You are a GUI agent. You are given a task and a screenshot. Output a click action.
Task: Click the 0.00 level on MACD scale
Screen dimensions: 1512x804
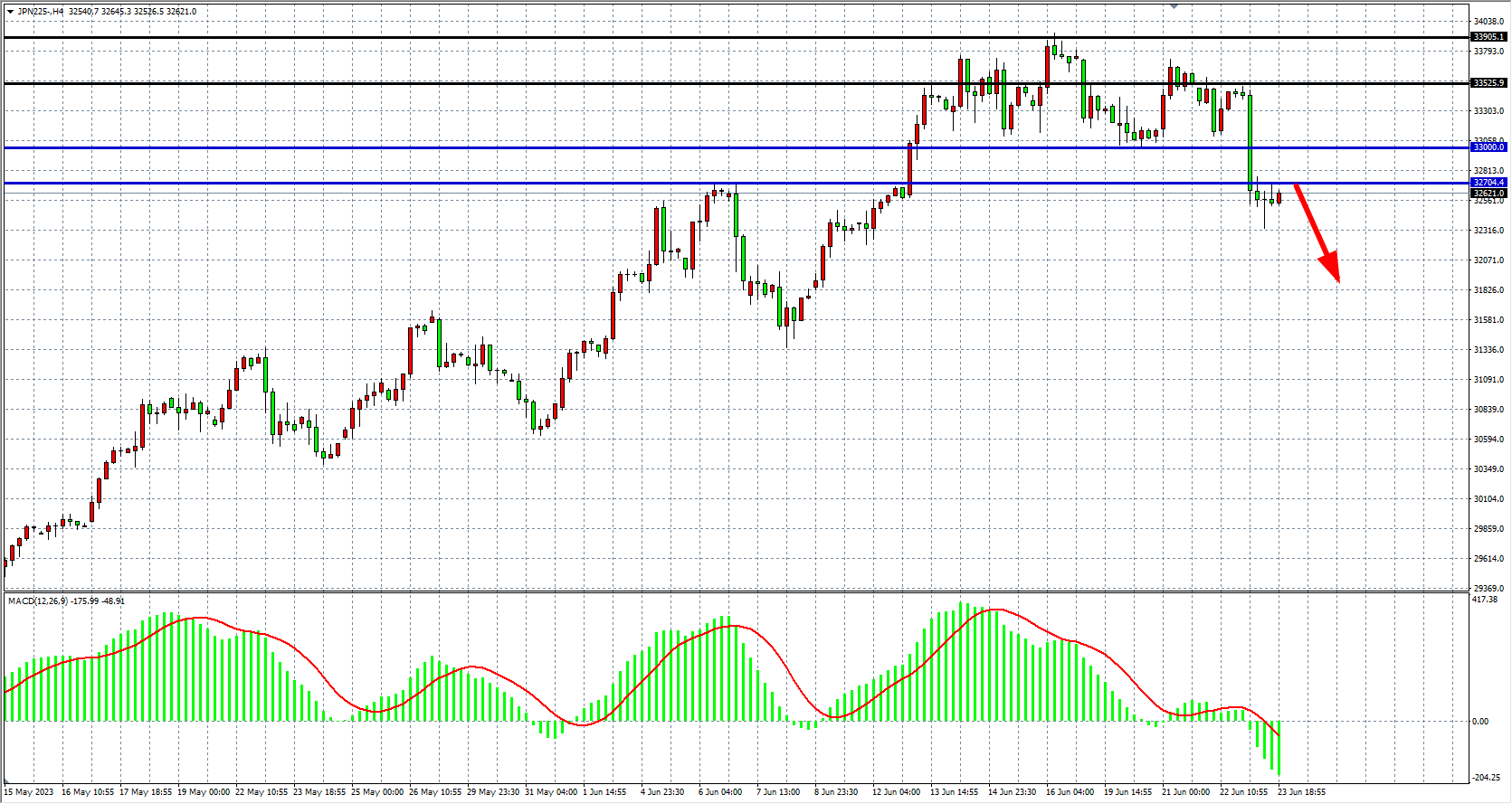(x=1480, y=721)
